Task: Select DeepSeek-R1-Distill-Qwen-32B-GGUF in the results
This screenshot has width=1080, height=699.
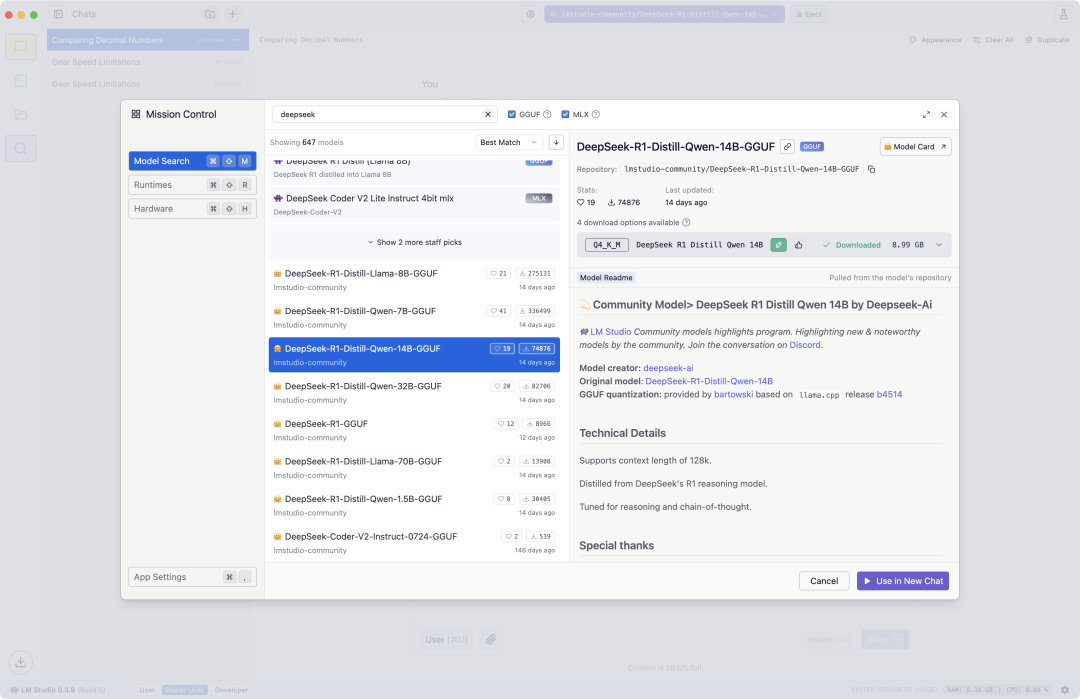Action: [x=415, y=393]
